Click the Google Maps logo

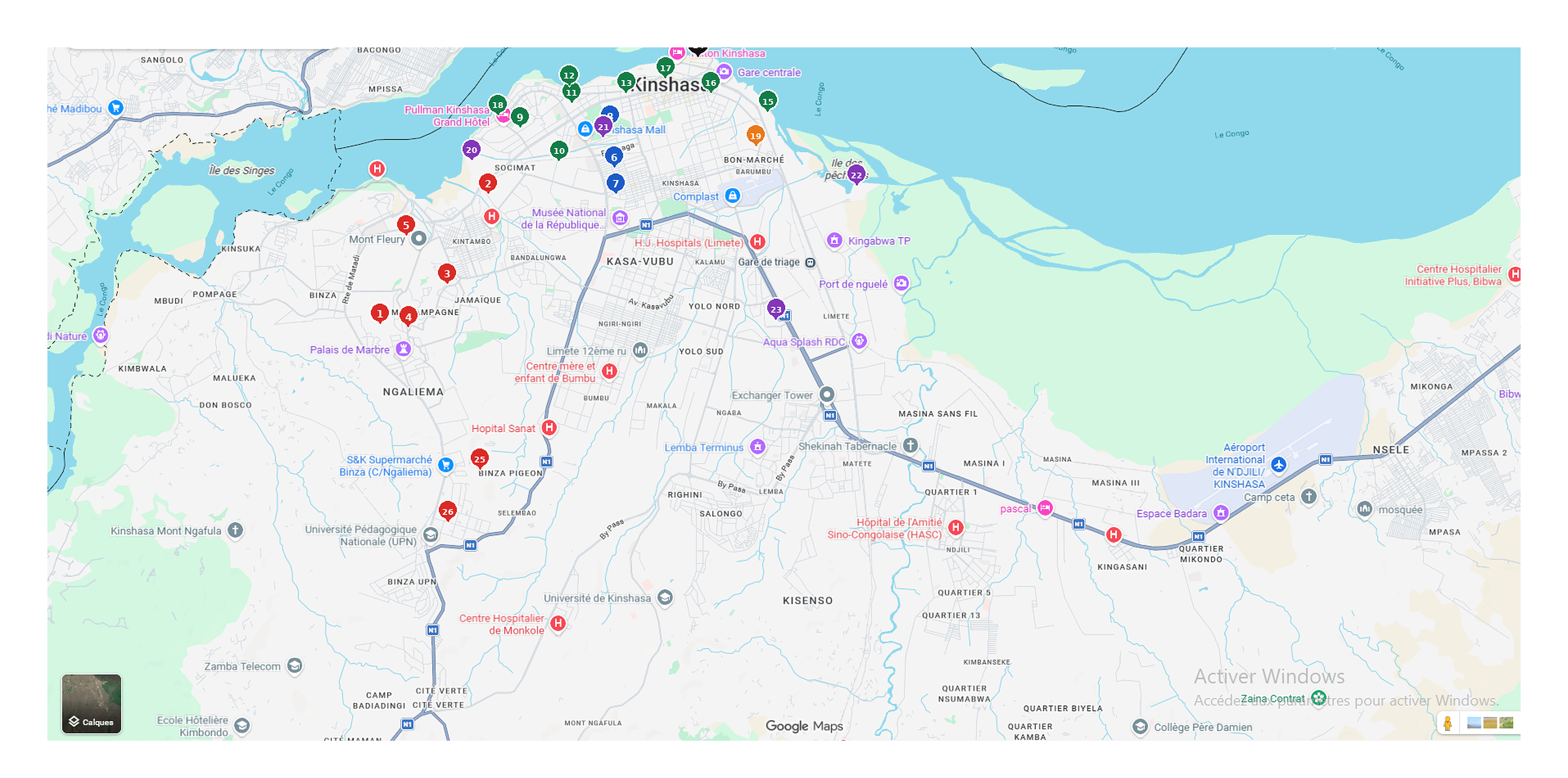point(804,726)
